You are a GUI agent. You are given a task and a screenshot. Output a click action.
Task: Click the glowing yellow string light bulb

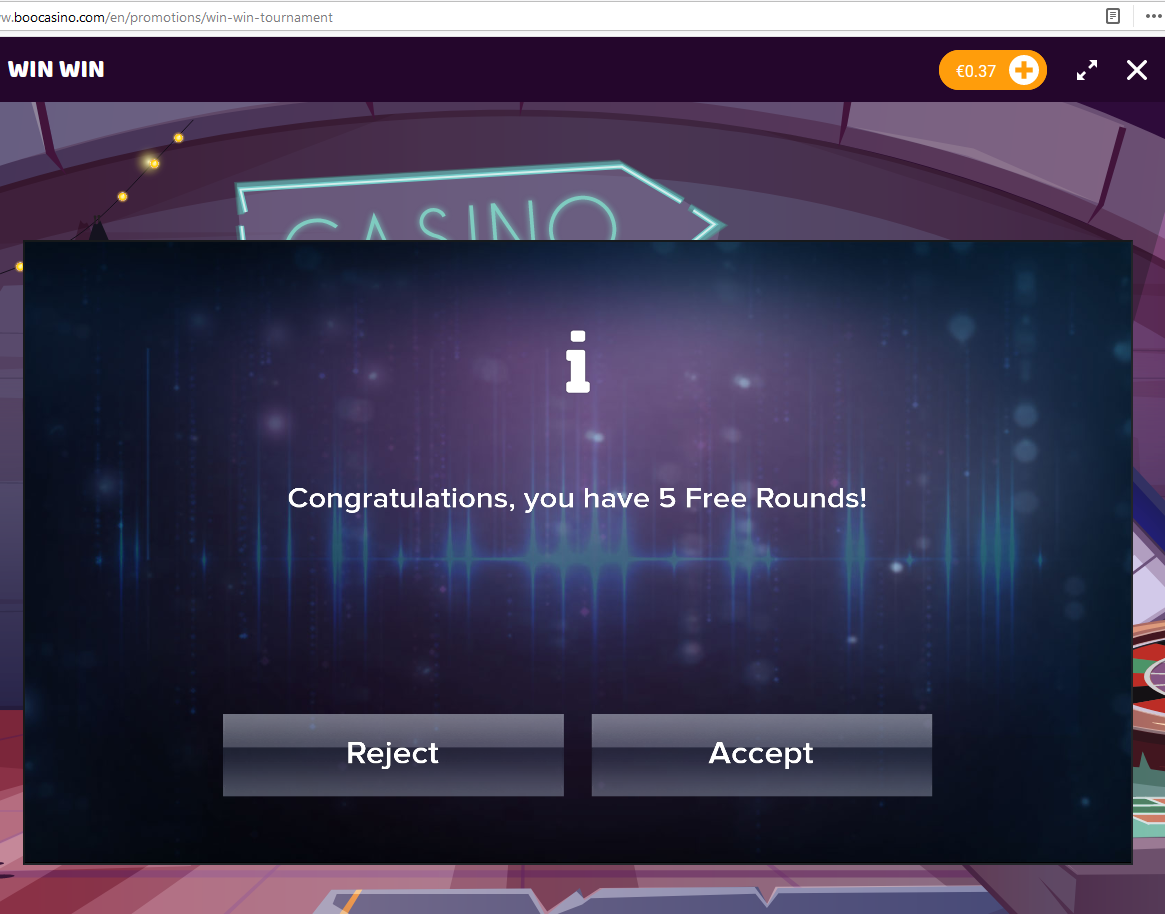point(152,163)
